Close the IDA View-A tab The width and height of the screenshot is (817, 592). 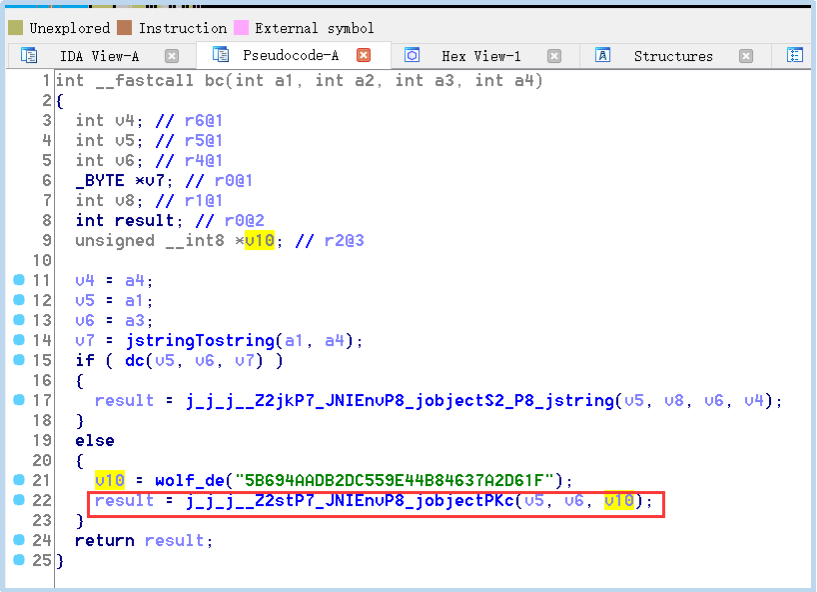(172, 56)
